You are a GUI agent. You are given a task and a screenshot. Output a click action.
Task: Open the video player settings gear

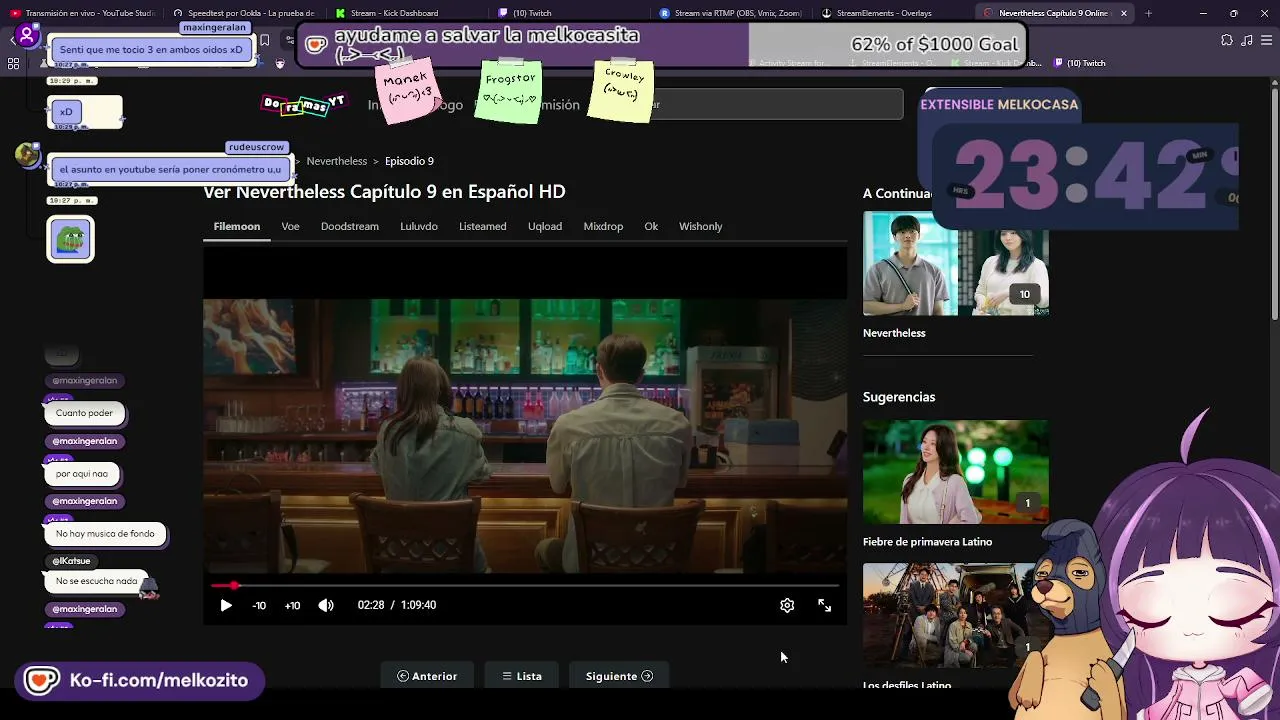click(x=787, y=605)
